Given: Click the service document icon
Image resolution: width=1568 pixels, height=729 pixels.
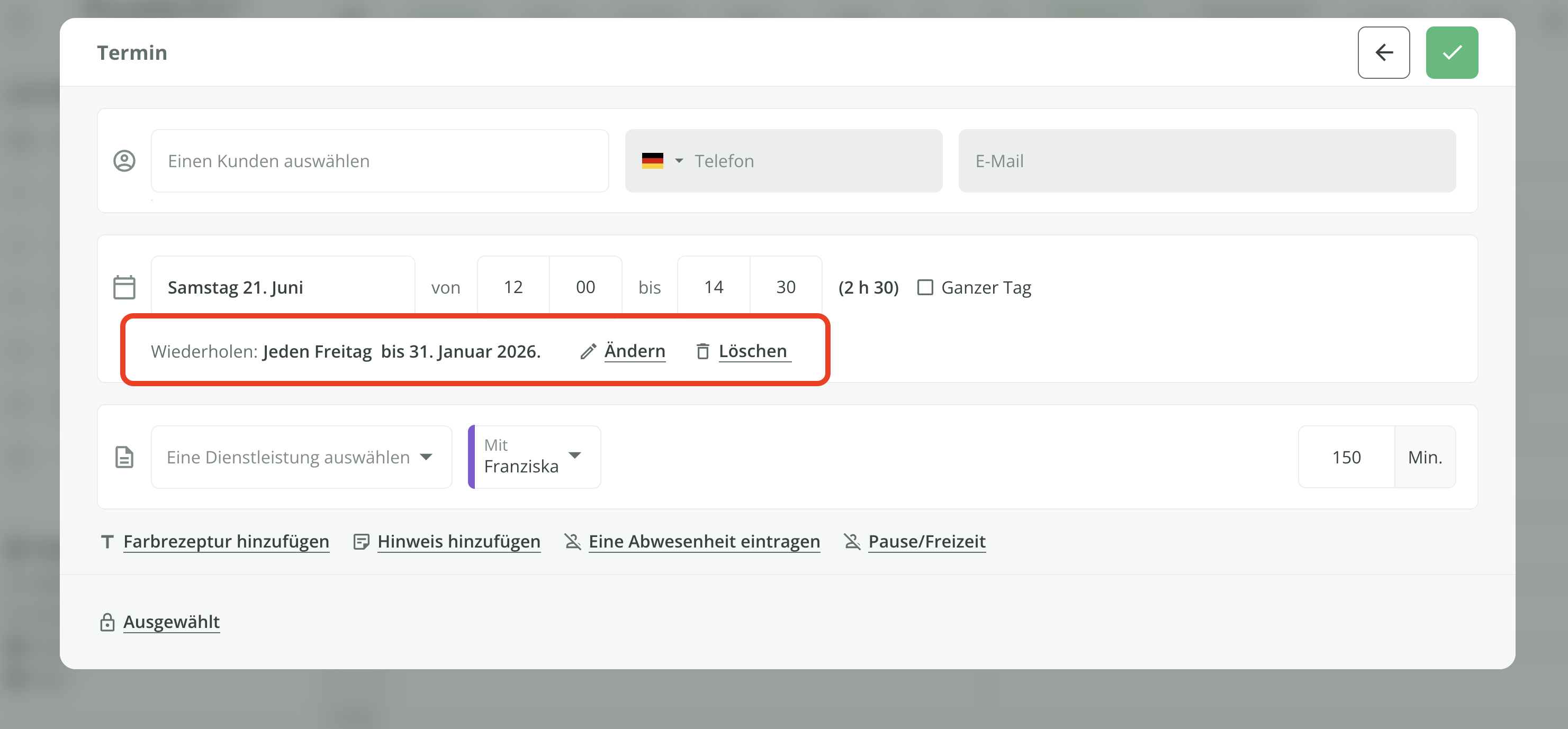Looking at the screenshot, I should coord(124,457).
